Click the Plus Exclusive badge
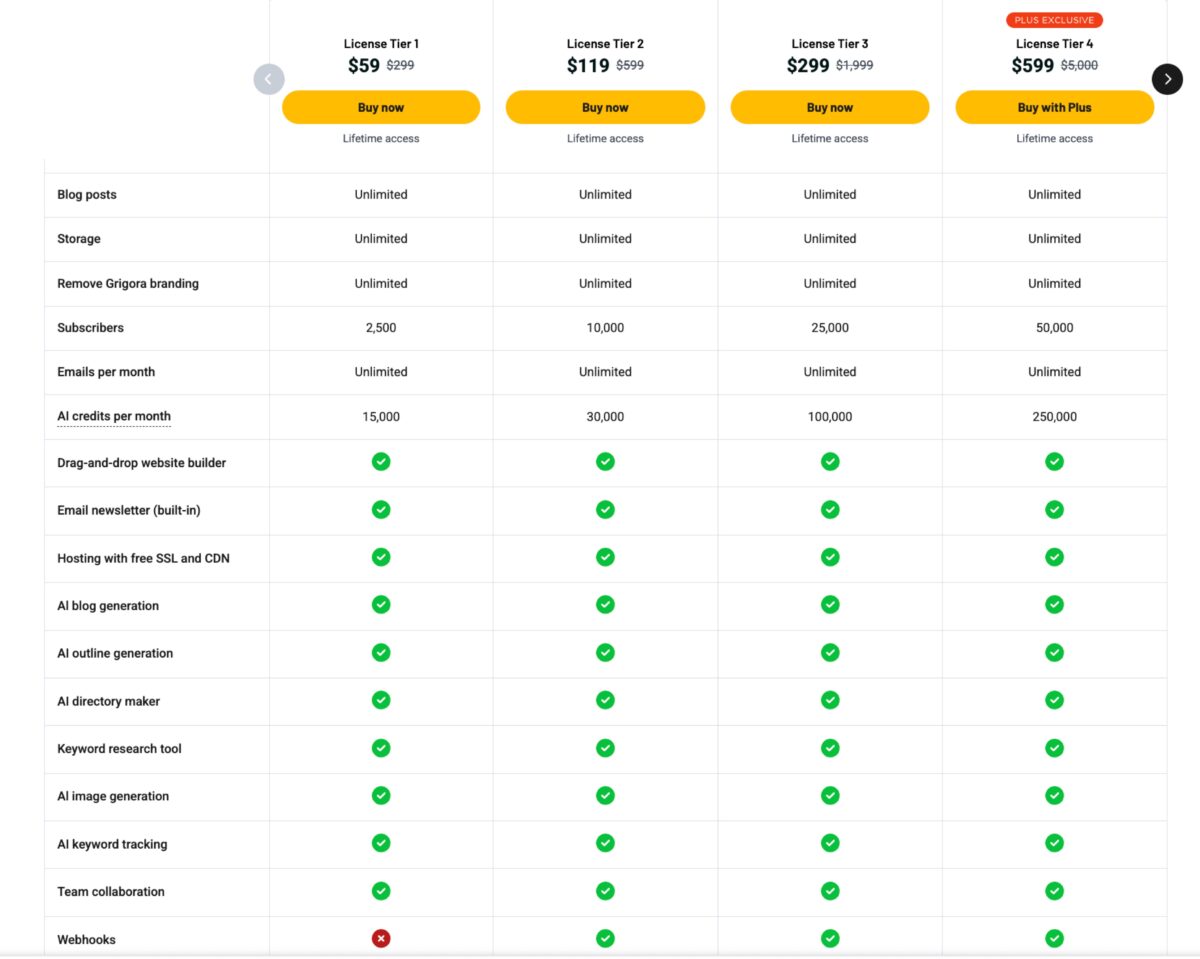The width and height of the screenshot is (1200, 959). tap(1054, 20)
